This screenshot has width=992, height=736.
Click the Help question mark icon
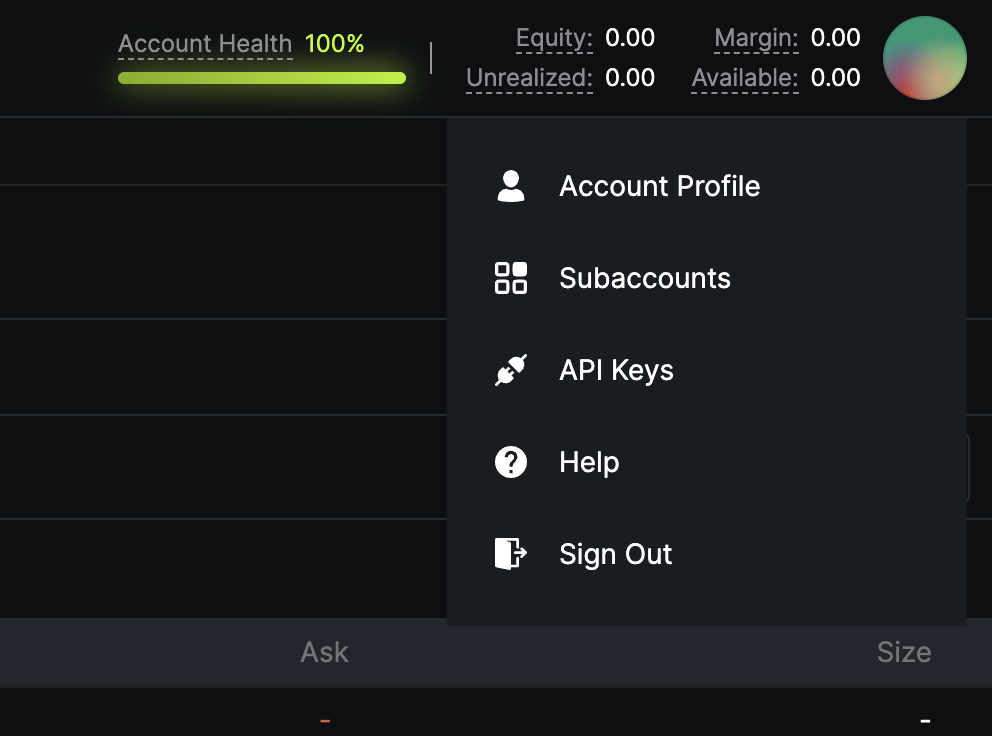point(511,462)
